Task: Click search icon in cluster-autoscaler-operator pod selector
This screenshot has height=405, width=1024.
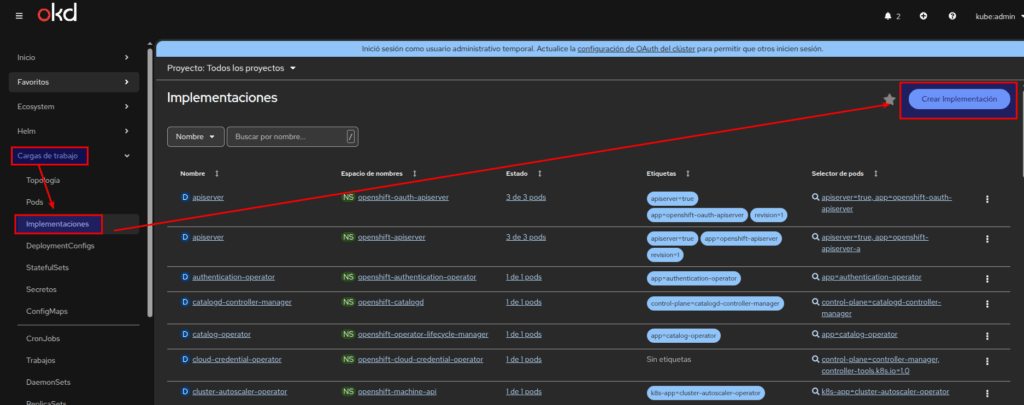Action: (814, 392)
